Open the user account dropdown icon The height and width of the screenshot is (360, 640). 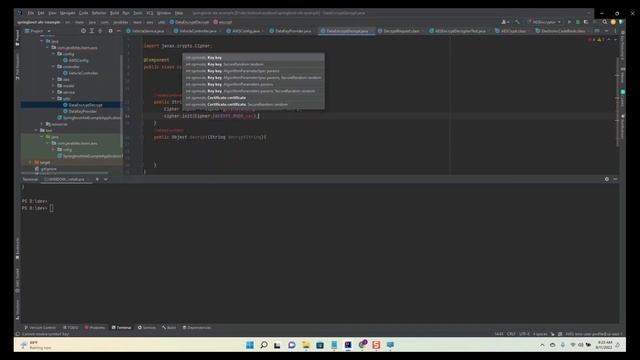coord(505,22)
